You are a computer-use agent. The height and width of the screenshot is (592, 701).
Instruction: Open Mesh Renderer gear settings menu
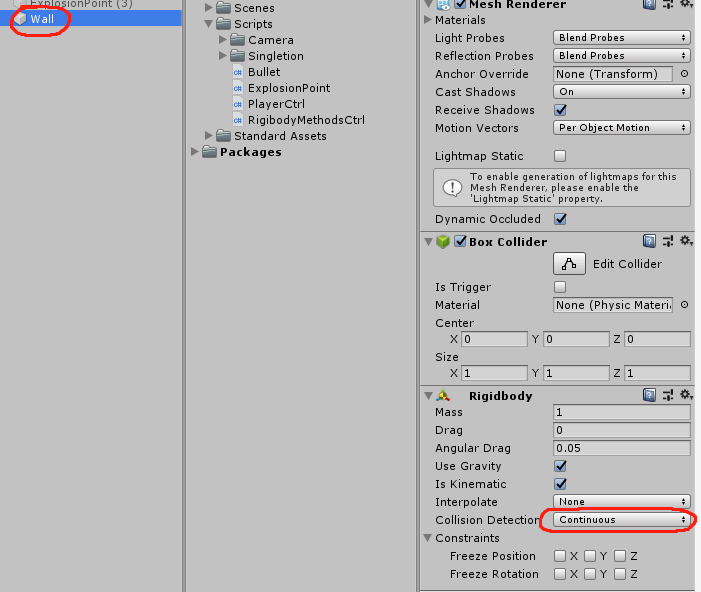tap(686, 4)
